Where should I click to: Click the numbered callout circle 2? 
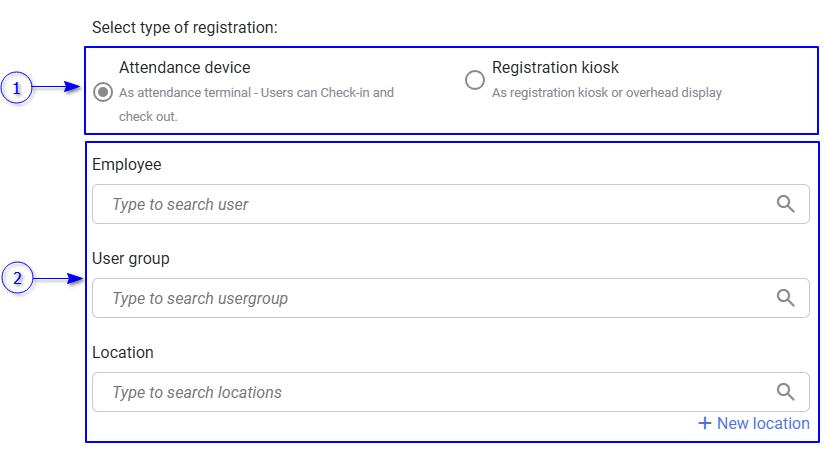click(16, 278)
